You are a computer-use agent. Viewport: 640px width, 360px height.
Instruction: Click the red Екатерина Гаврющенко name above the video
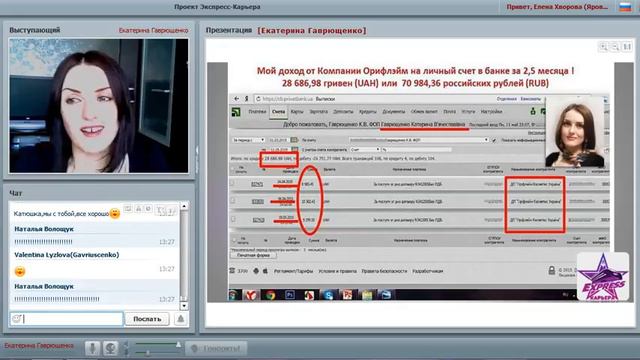pos(153,30)
